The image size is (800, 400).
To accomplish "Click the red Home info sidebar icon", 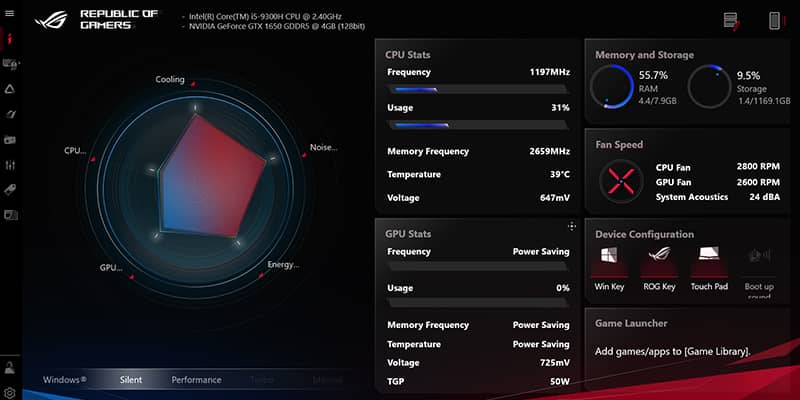I will (10, 39).
